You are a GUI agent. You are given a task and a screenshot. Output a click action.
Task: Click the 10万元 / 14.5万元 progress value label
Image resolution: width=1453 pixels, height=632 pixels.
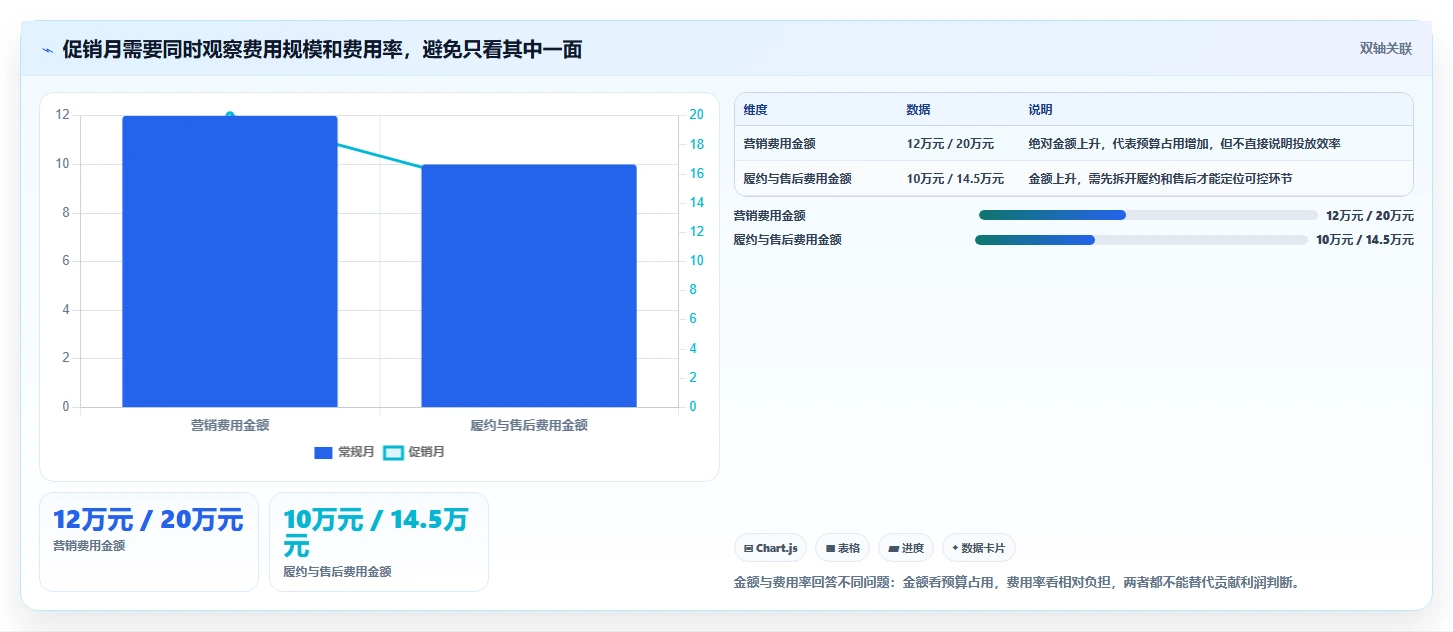tap(1365, 240)
